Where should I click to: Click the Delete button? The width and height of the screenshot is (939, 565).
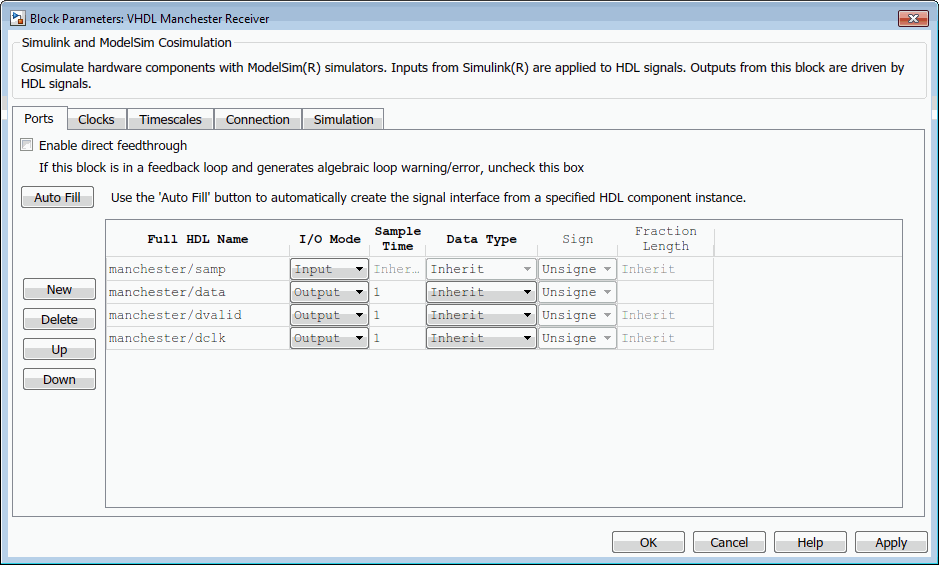pos(59,319)
